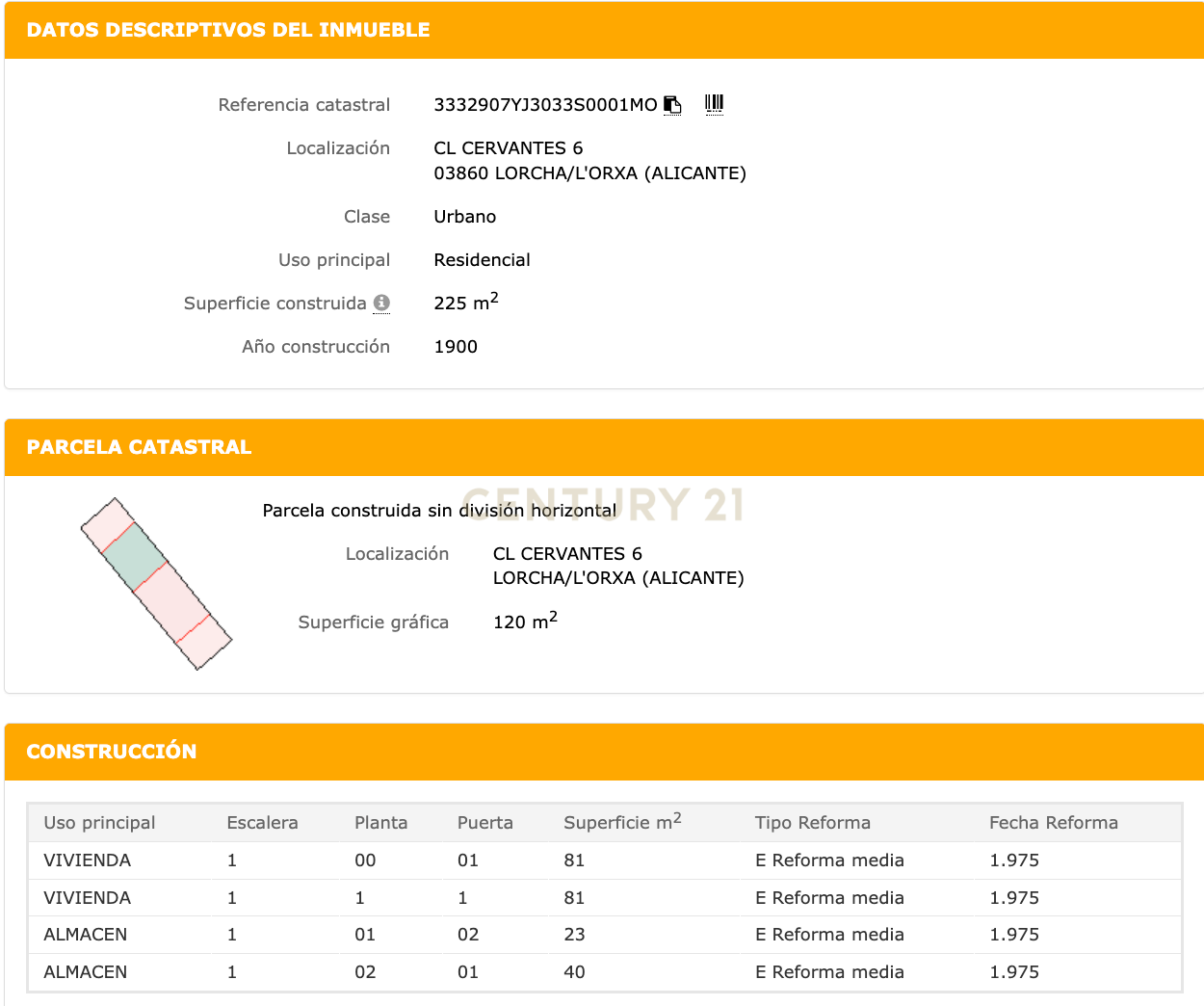Click the Planta column header
Image resolution: width=1204 pixels, height=1006 pixels.
coord(380,823)
